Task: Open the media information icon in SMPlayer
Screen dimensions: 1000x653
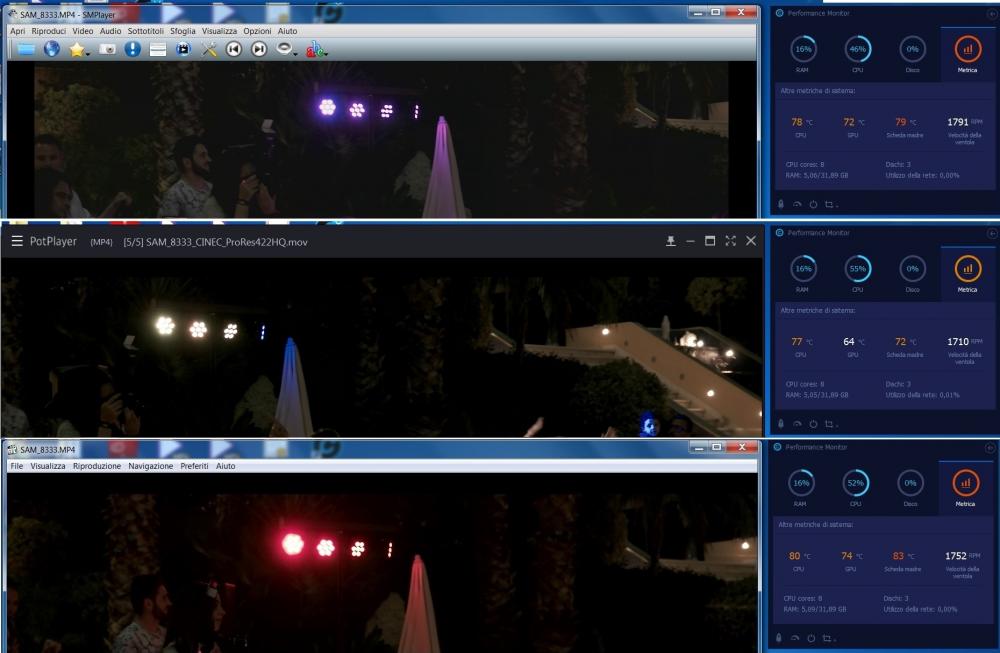Action: tap(133, 49)
